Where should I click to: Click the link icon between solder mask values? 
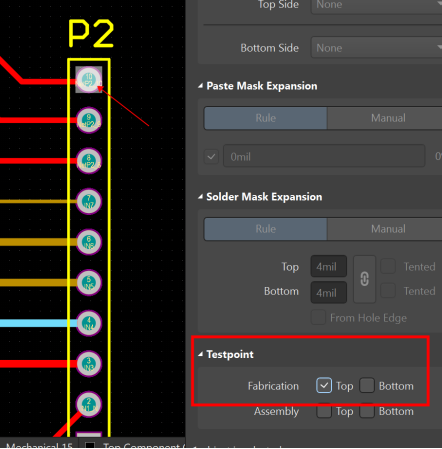(364, 279)
